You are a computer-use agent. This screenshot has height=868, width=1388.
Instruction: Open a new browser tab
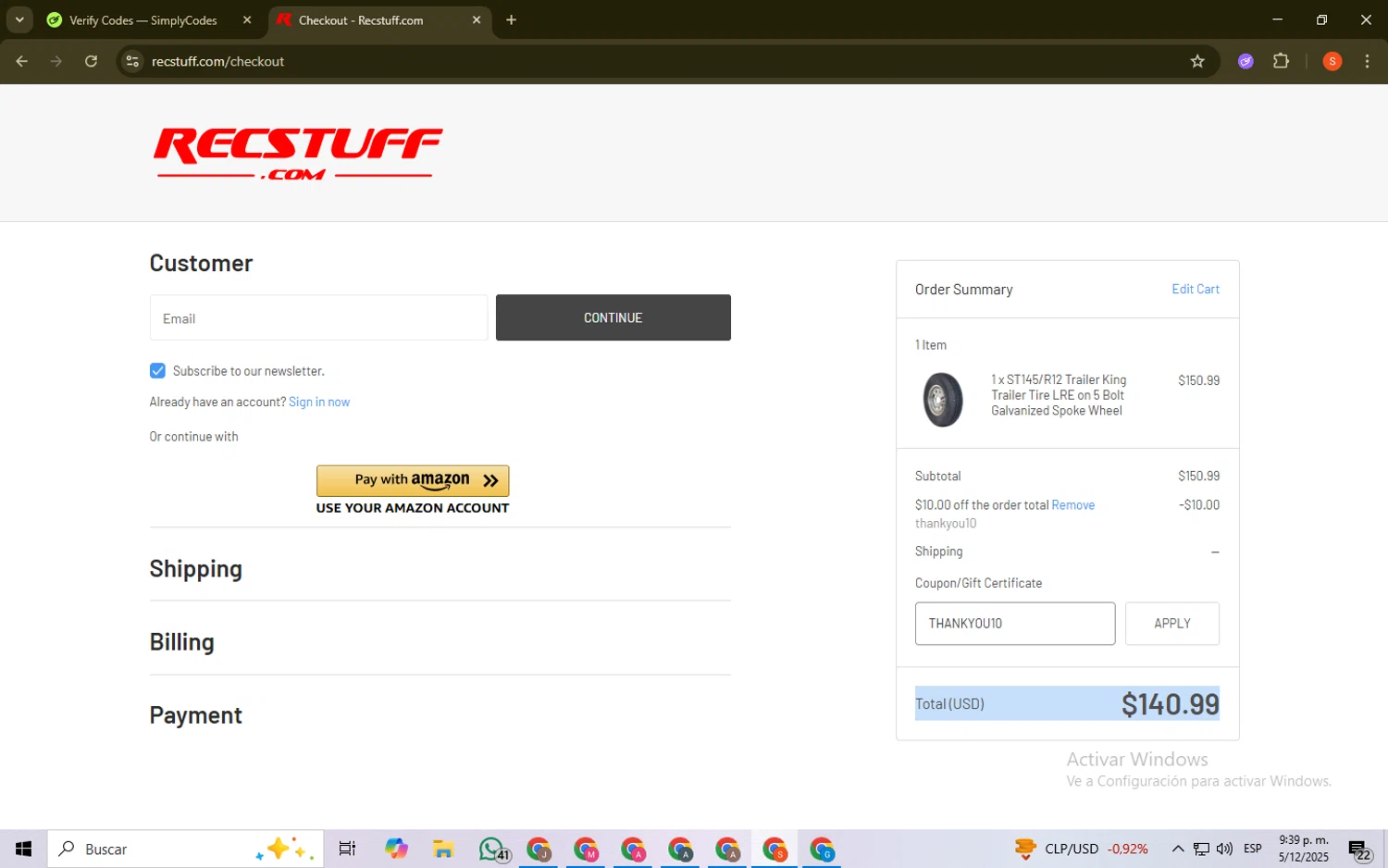(511, 19)
